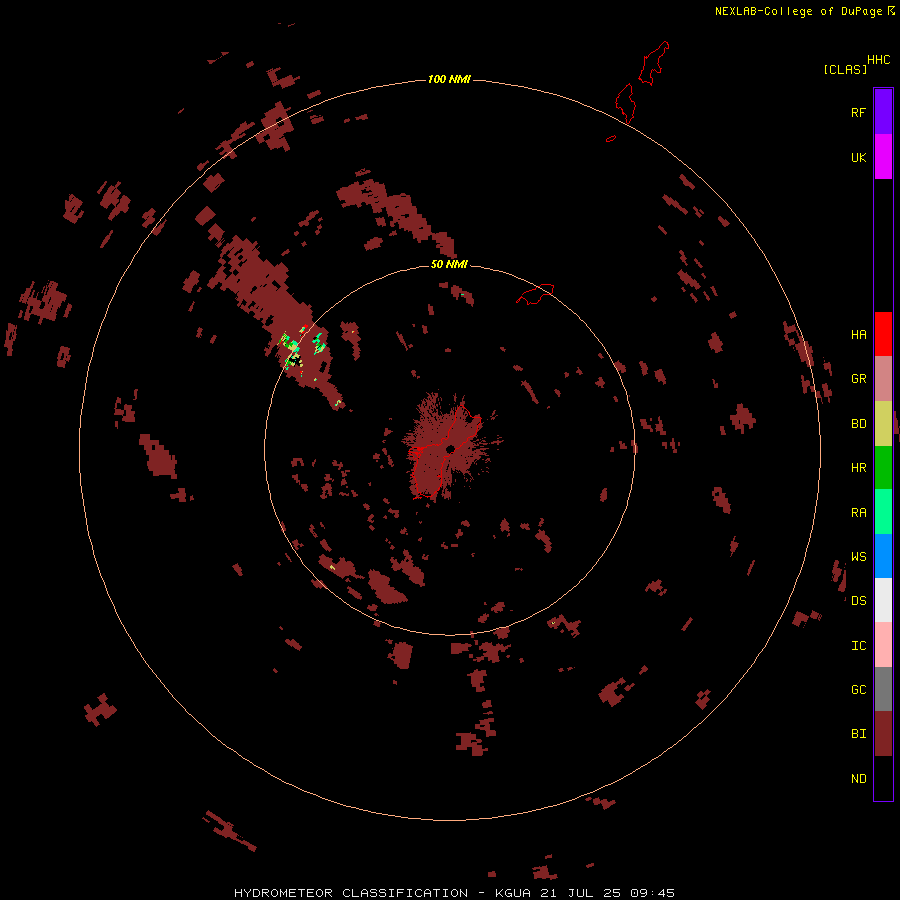This screenshot has width=900, height=900.
Task: Select the GC legend label
Action: [858, 690]
